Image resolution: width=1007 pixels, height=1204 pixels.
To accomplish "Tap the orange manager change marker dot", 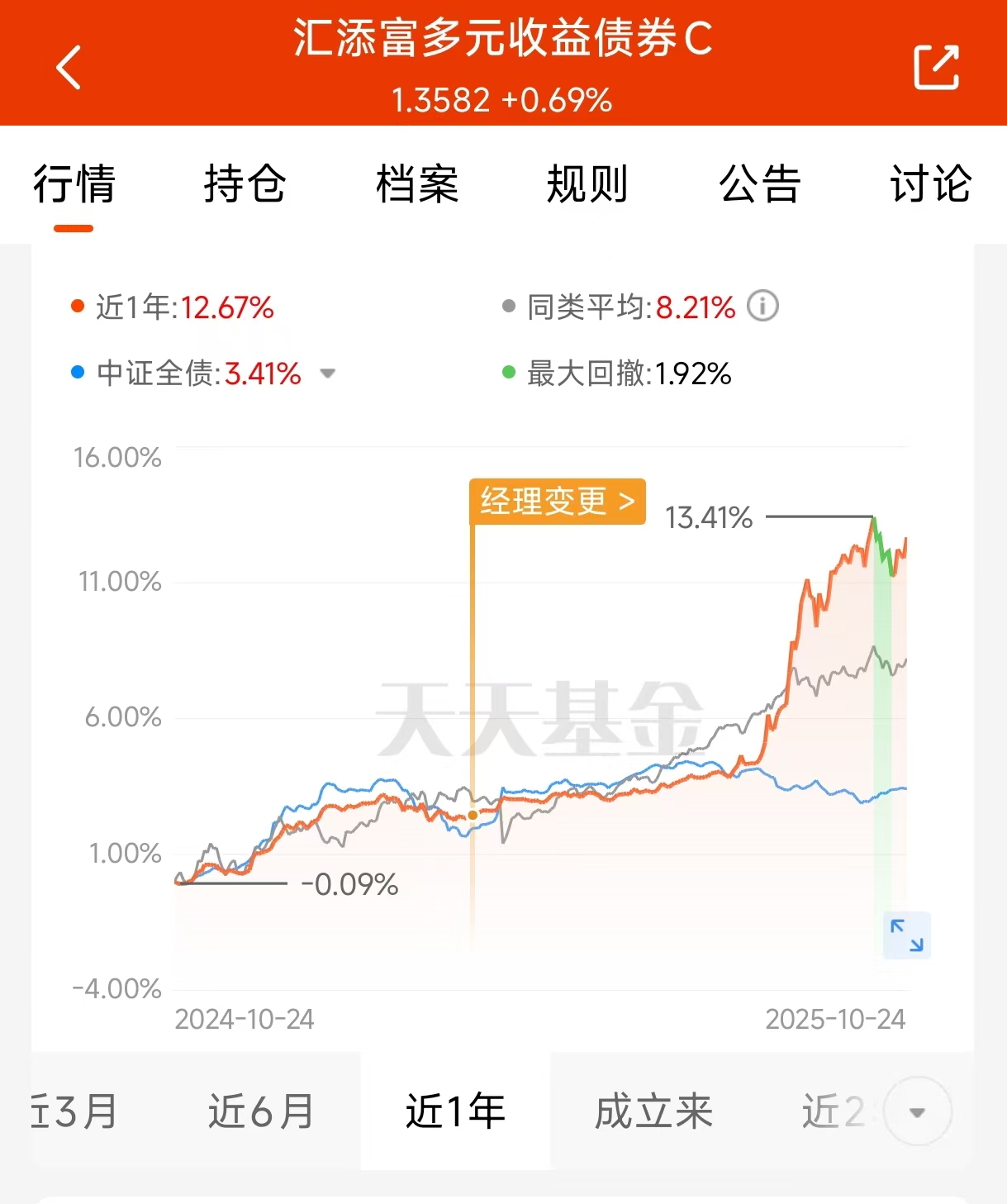I will [473, 815].
